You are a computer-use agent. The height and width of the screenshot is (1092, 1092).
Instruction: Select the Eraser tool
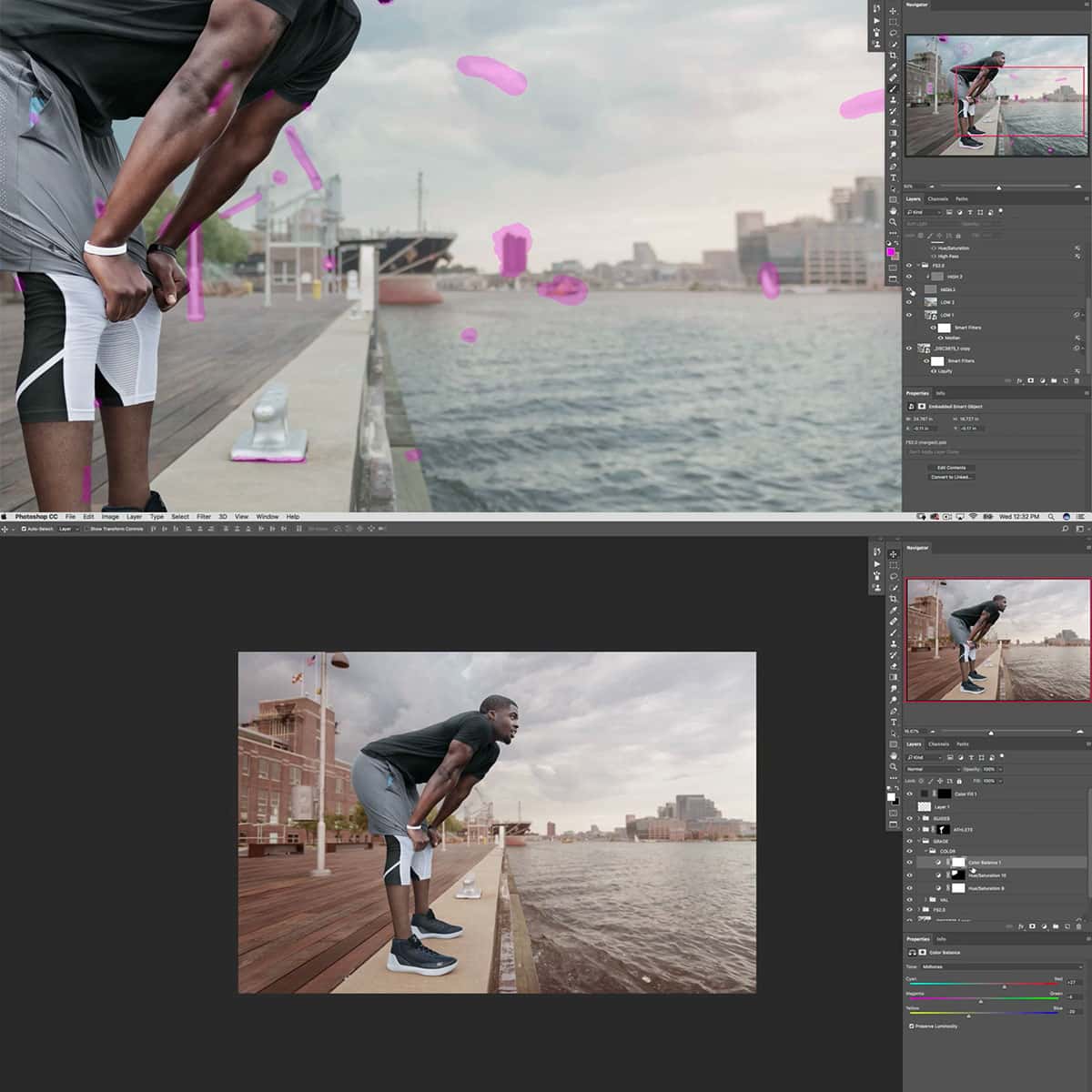(894, 665)
